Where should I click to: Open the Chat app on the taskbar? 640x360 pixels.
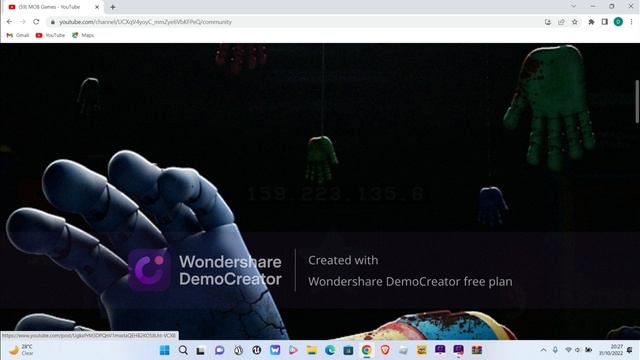pos(220,350)
